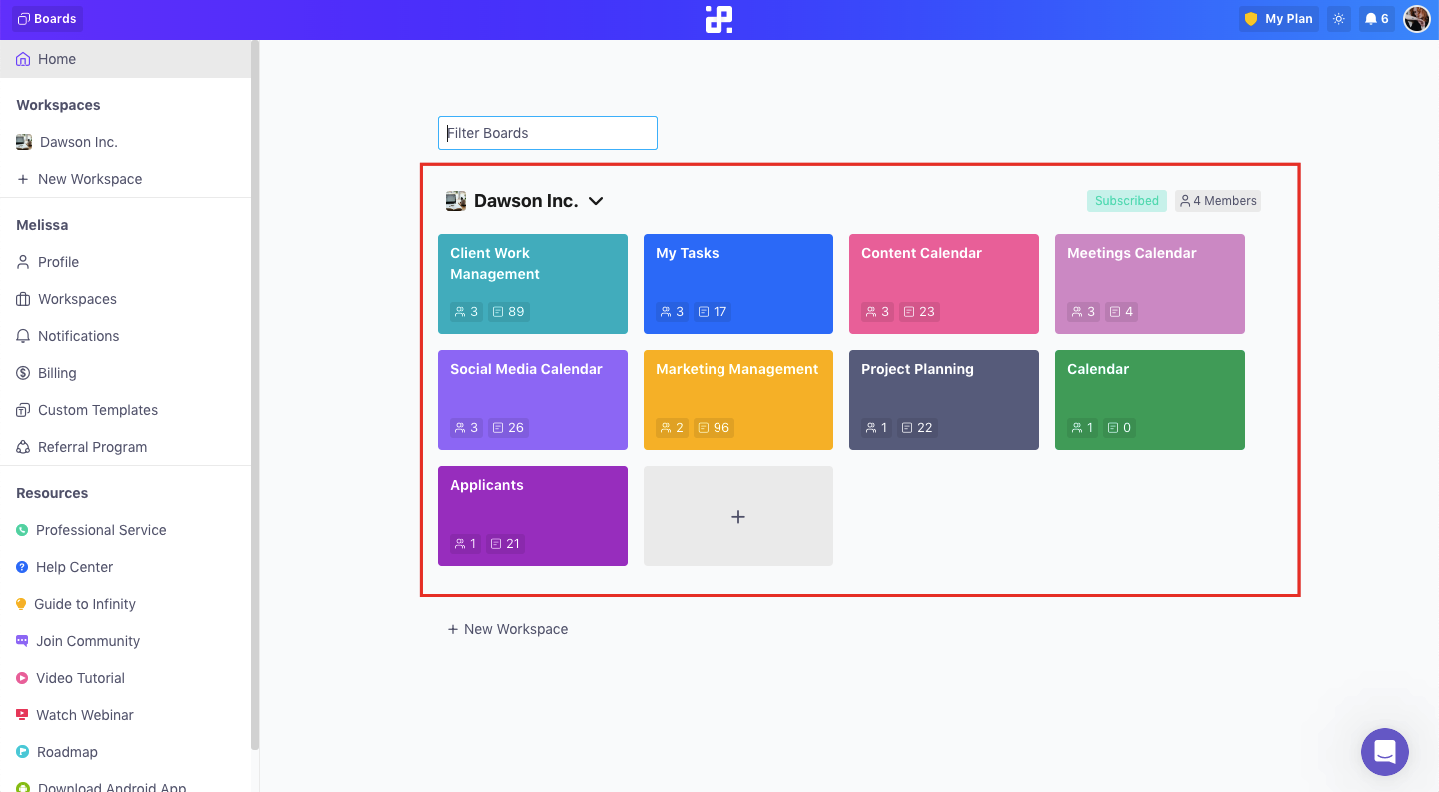This screenshot has width=1439, height=792.
Task: Go to Home in the sidebar
Action: point(57,59)
